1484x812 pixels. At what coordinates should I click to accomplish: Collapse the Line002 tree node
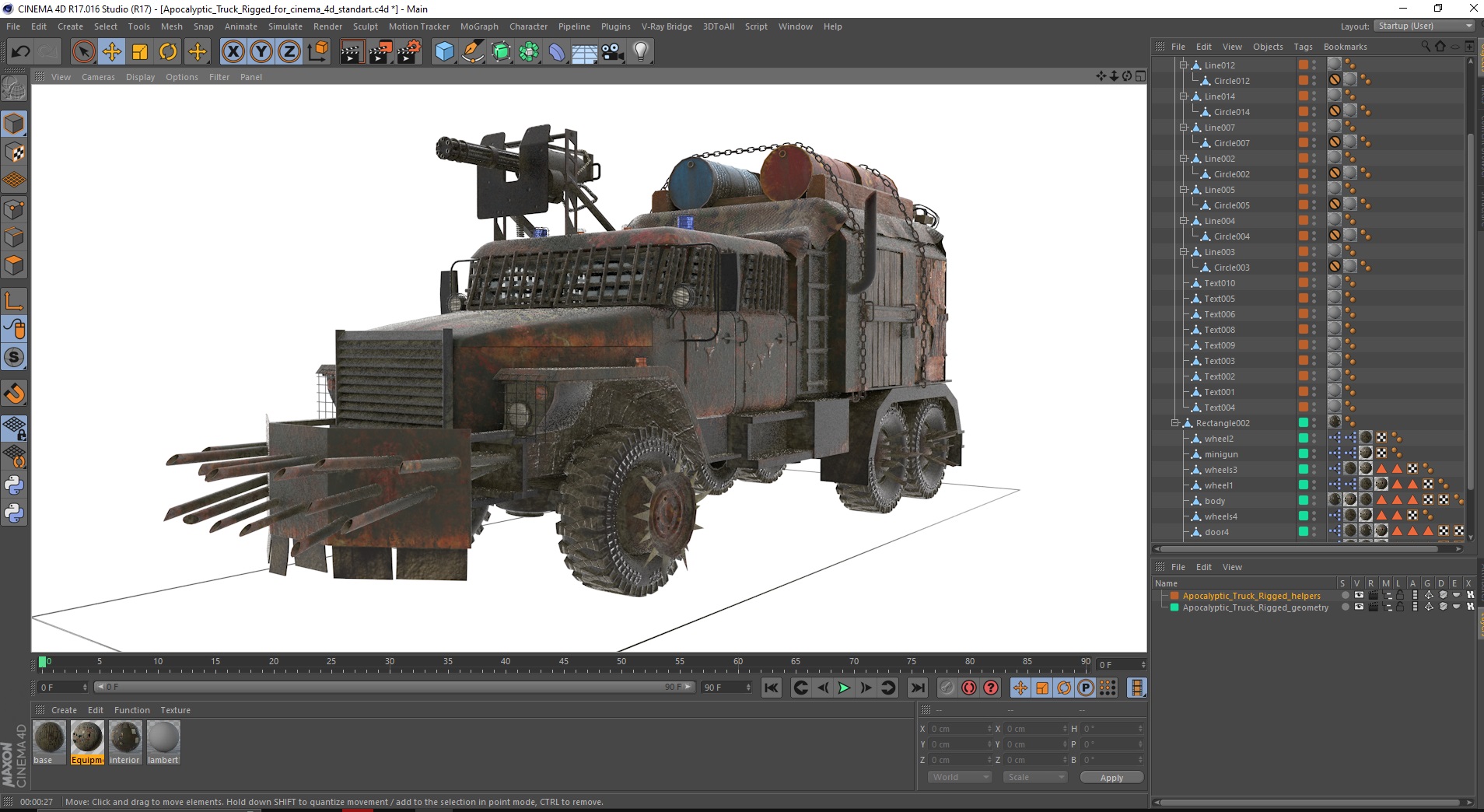coord(1184,159)
